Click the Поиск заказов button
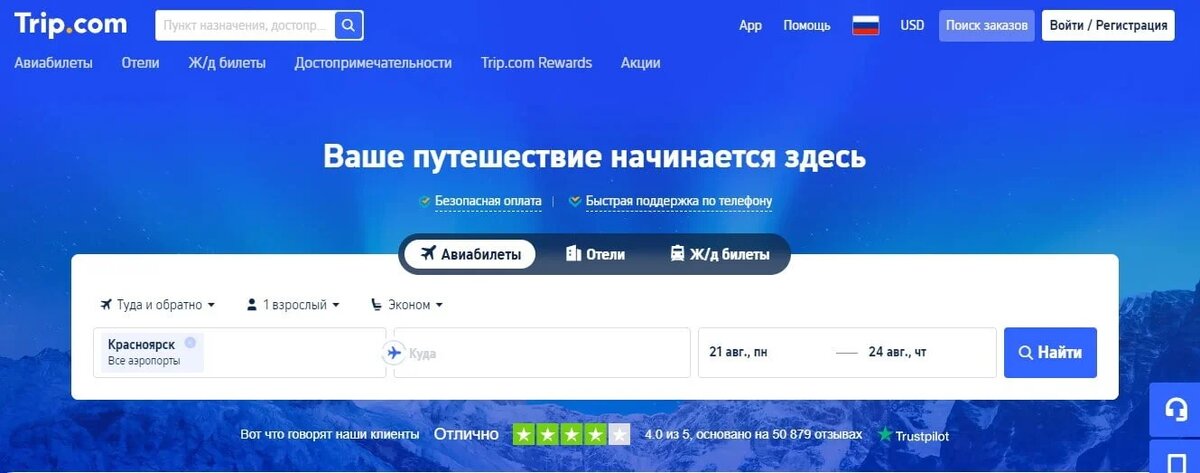The width and height of the screenshot is (1200, 473). pyautogui.click(x=987, y=25)
